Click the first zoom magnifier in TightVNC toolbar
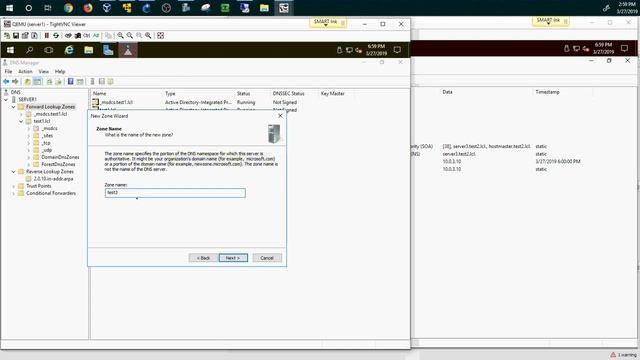This screenshot has height=360, width=640. (120, 36)
